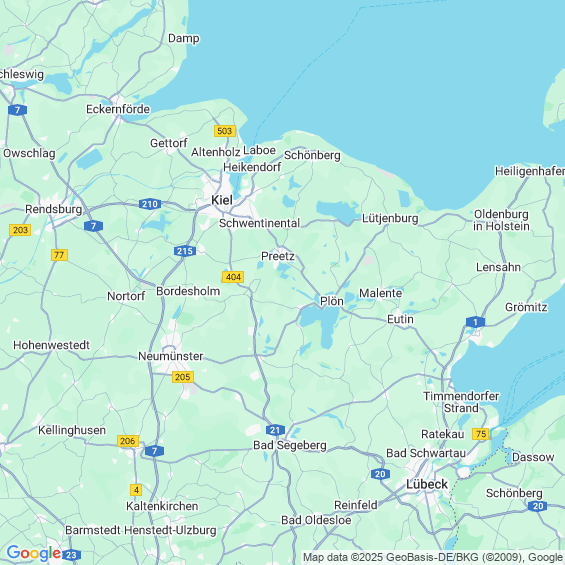Click the 205 road shield below Neumünster

click(x=183, y=377)
